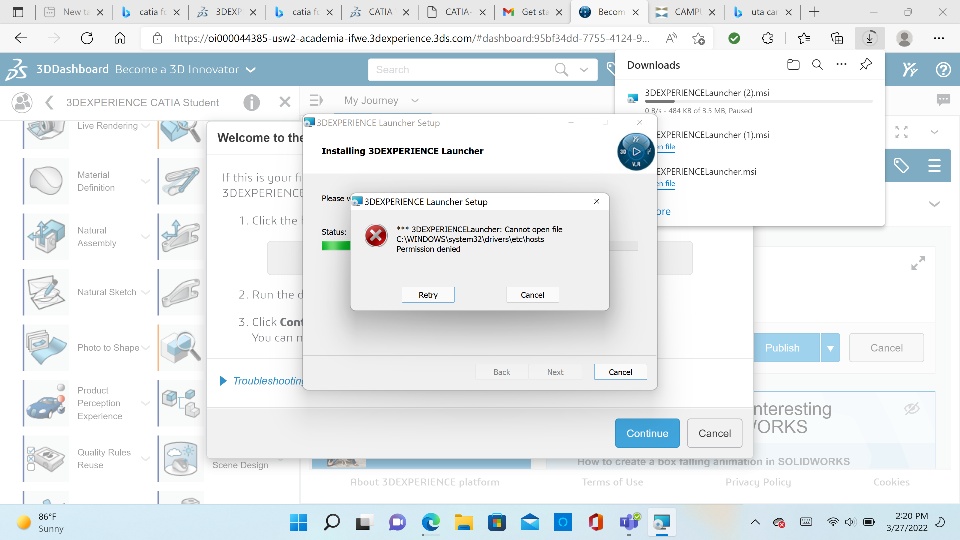Toggle the hidden-eye icon on the SOLIDWORKS card

[x=912, y=408]
